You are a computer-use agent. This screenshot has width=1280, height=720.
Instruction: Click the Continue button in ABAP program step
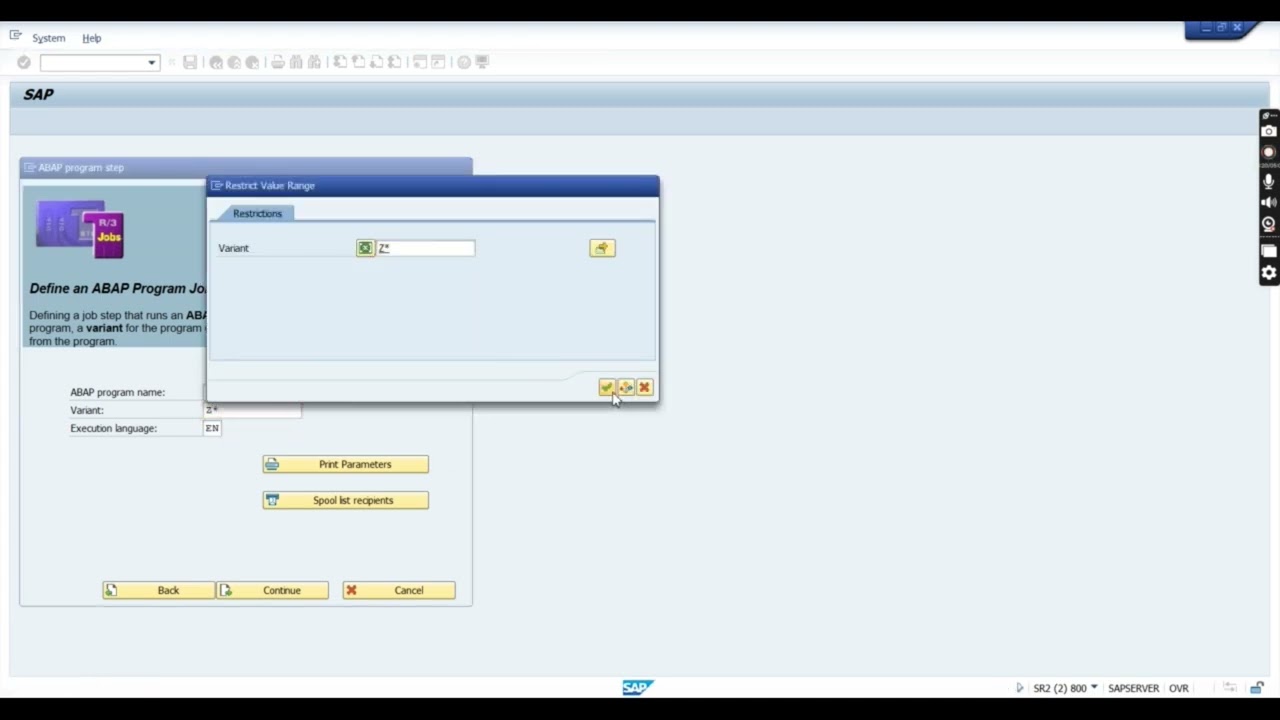(x=273, y=590)
